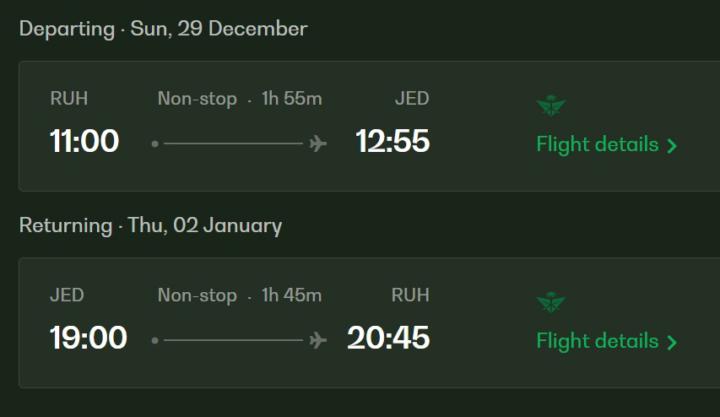Expand the chevron beside departing Flight details
The height and width of the screenshot is (417, 720).
672,146
